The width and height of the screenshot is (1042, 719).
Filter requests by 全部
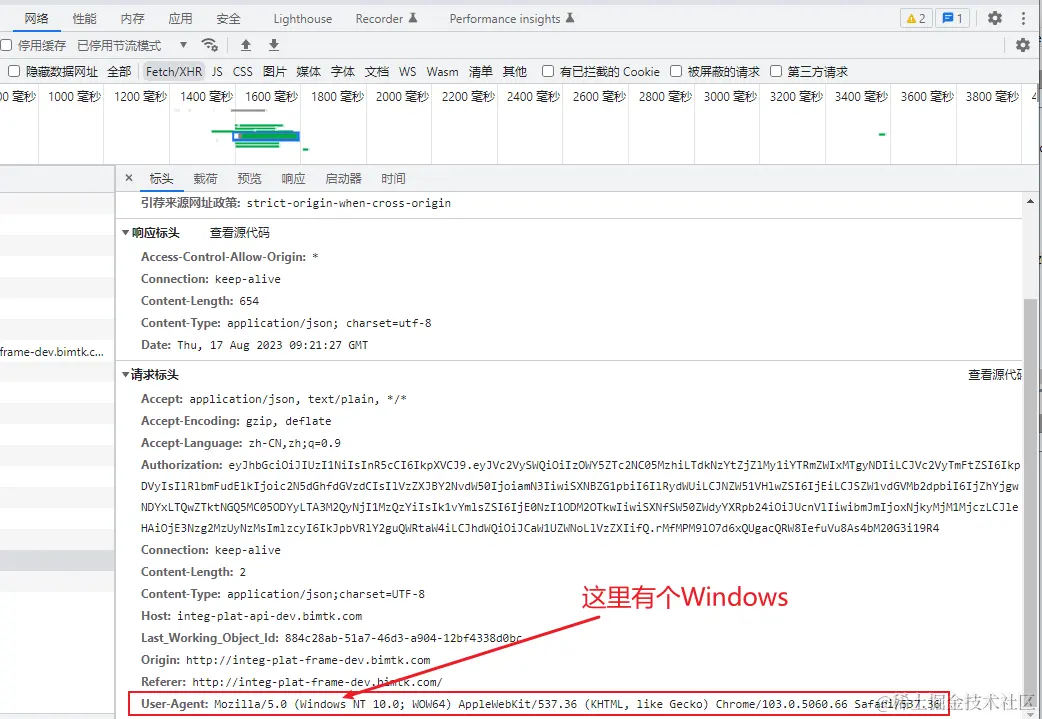[x=119, y=71]
